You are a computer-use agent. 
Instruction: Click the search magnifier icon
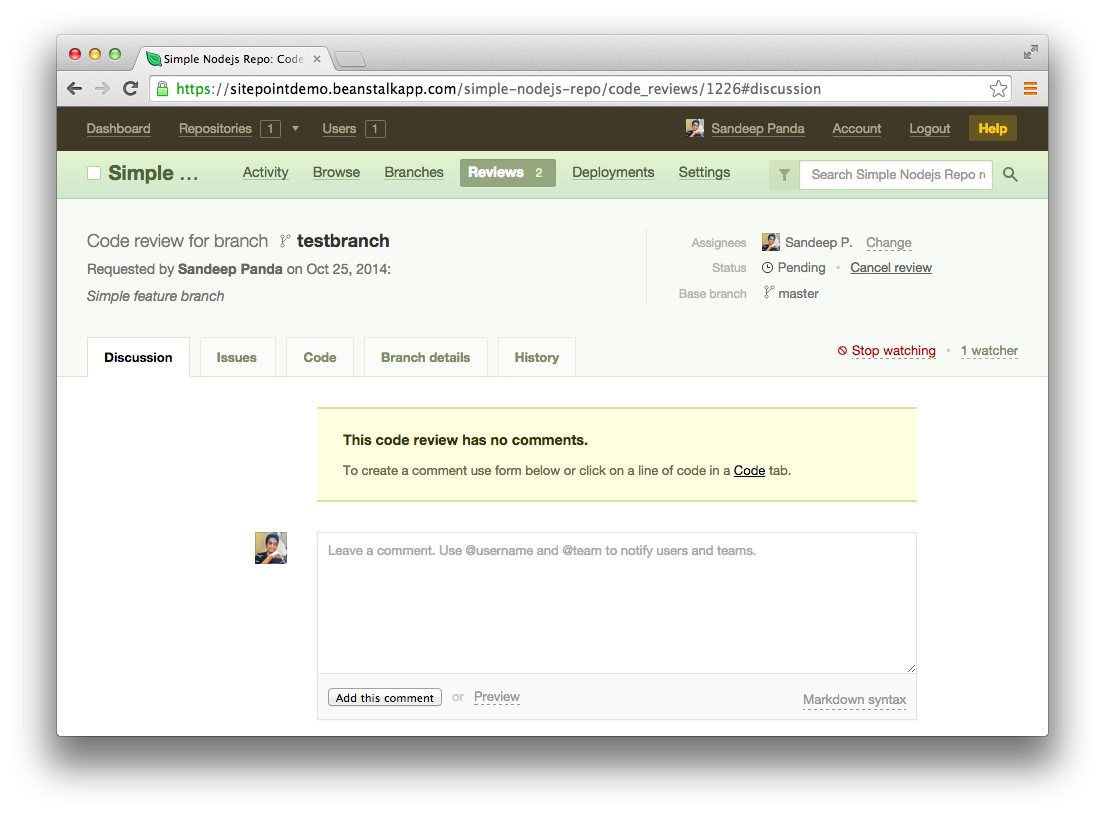click(x=1010, y=175)
